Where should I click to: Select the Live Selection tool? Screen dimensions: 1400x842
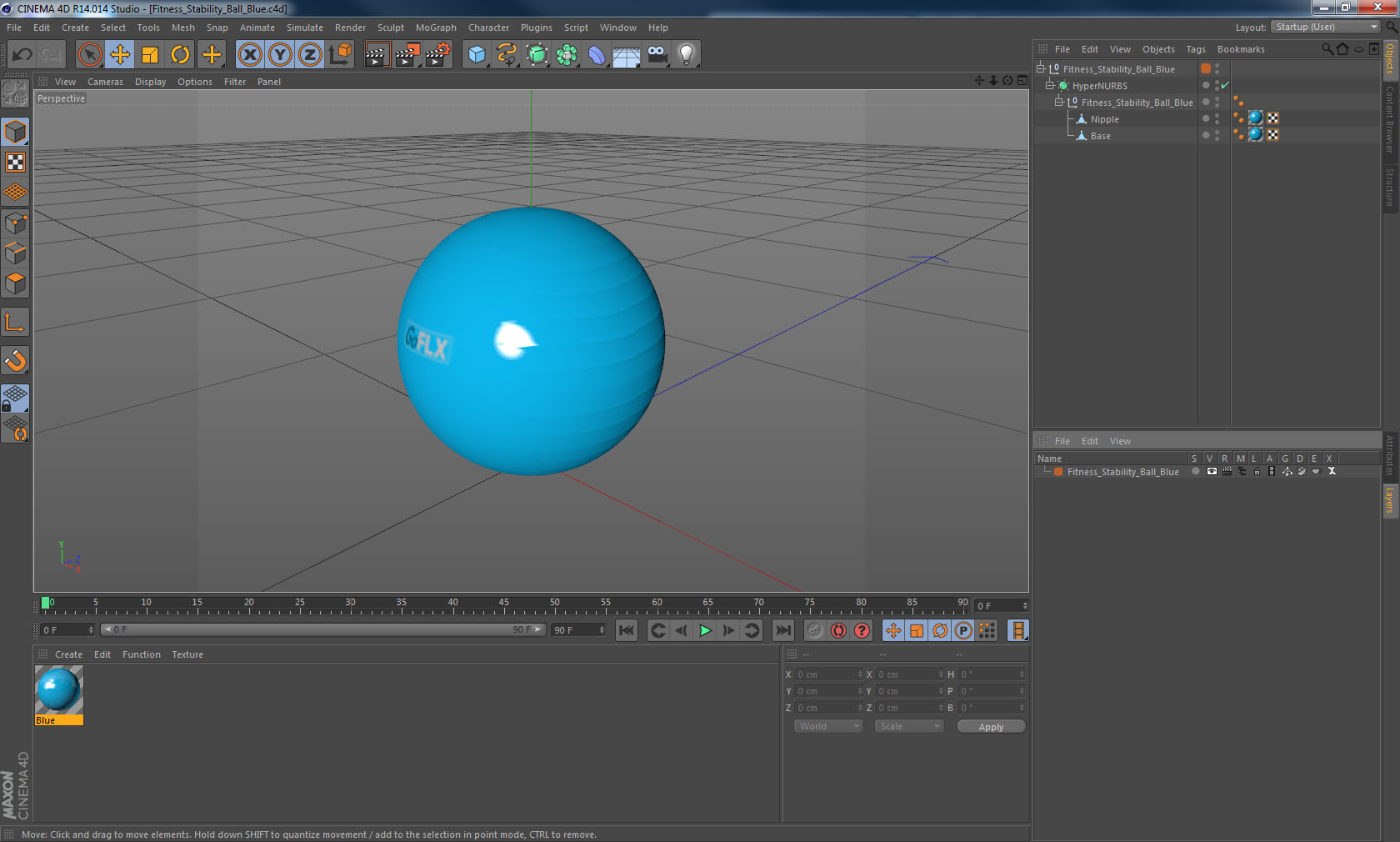[x=89, y=55]
